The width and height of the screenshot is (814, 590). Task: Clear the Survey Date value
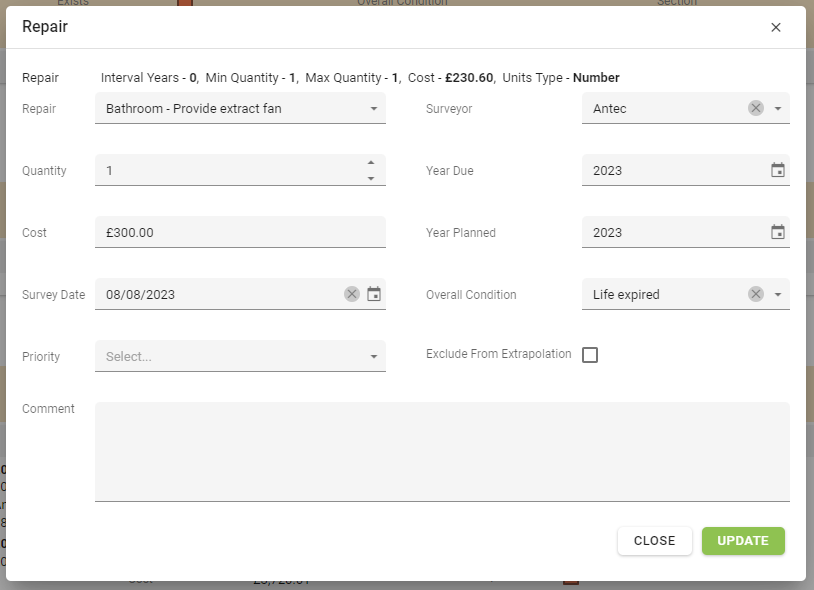tap(352, 294)
